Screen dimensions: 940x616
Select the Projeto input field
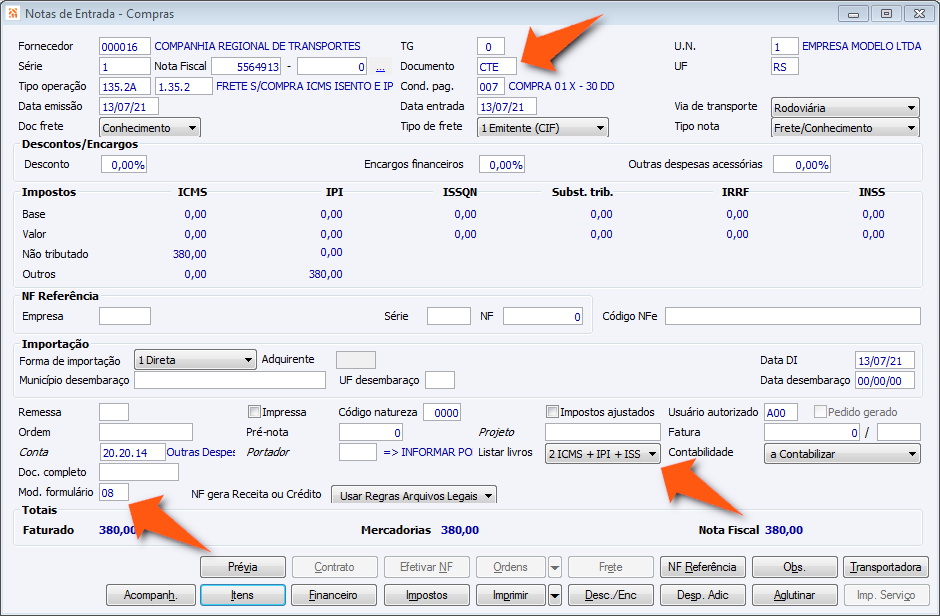coord(602,432)
